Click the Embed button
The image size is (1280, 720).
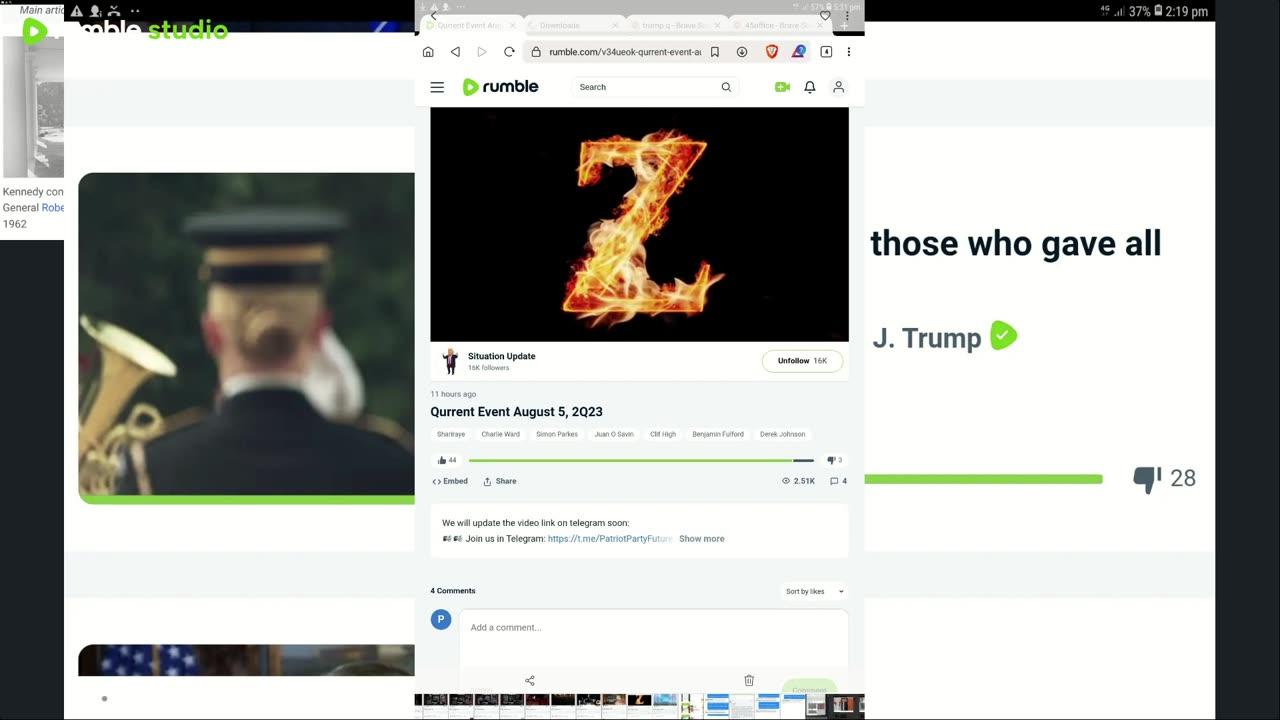tap(450, 481)
